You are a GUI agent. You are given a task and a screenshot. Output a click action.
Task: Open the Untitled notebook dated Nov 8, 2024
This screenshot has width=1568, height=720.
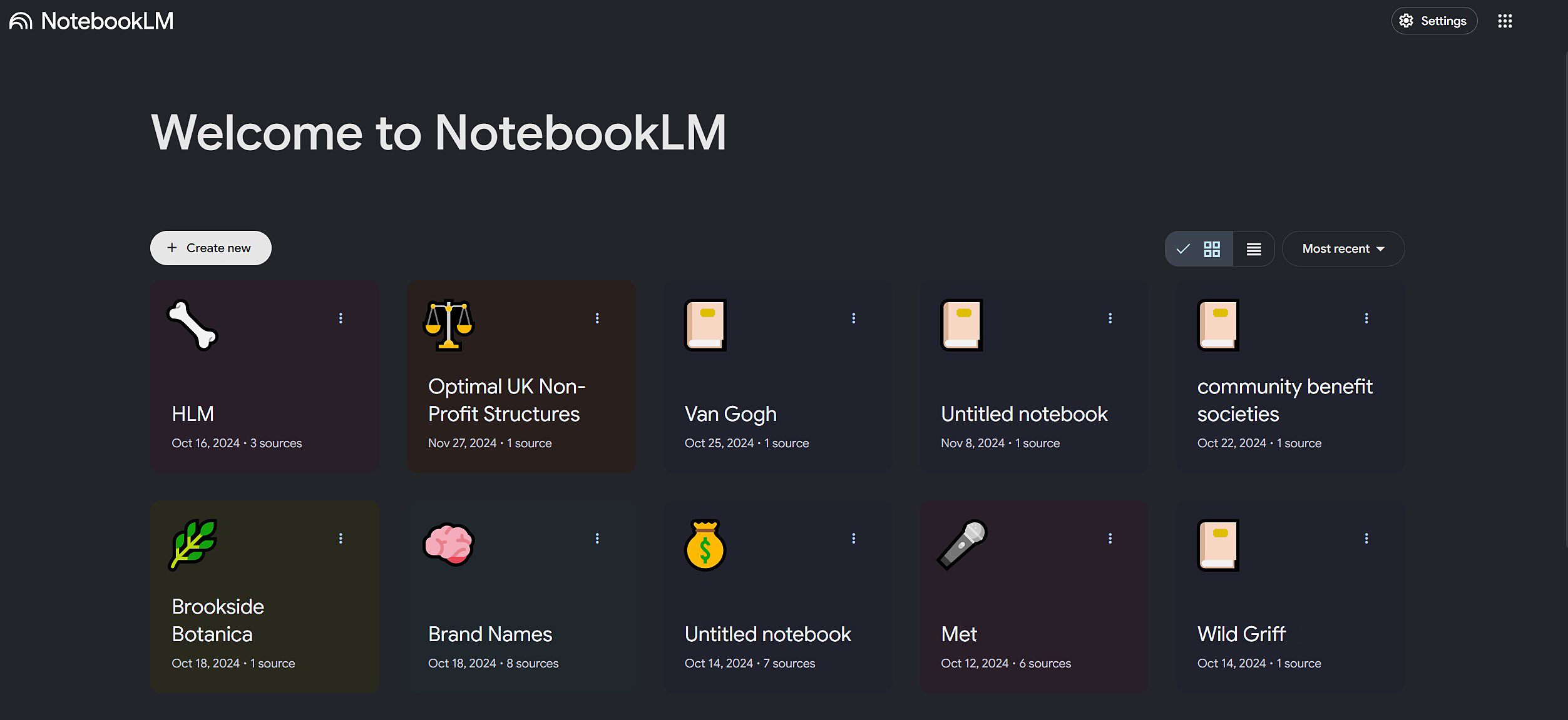(1023, 413)
